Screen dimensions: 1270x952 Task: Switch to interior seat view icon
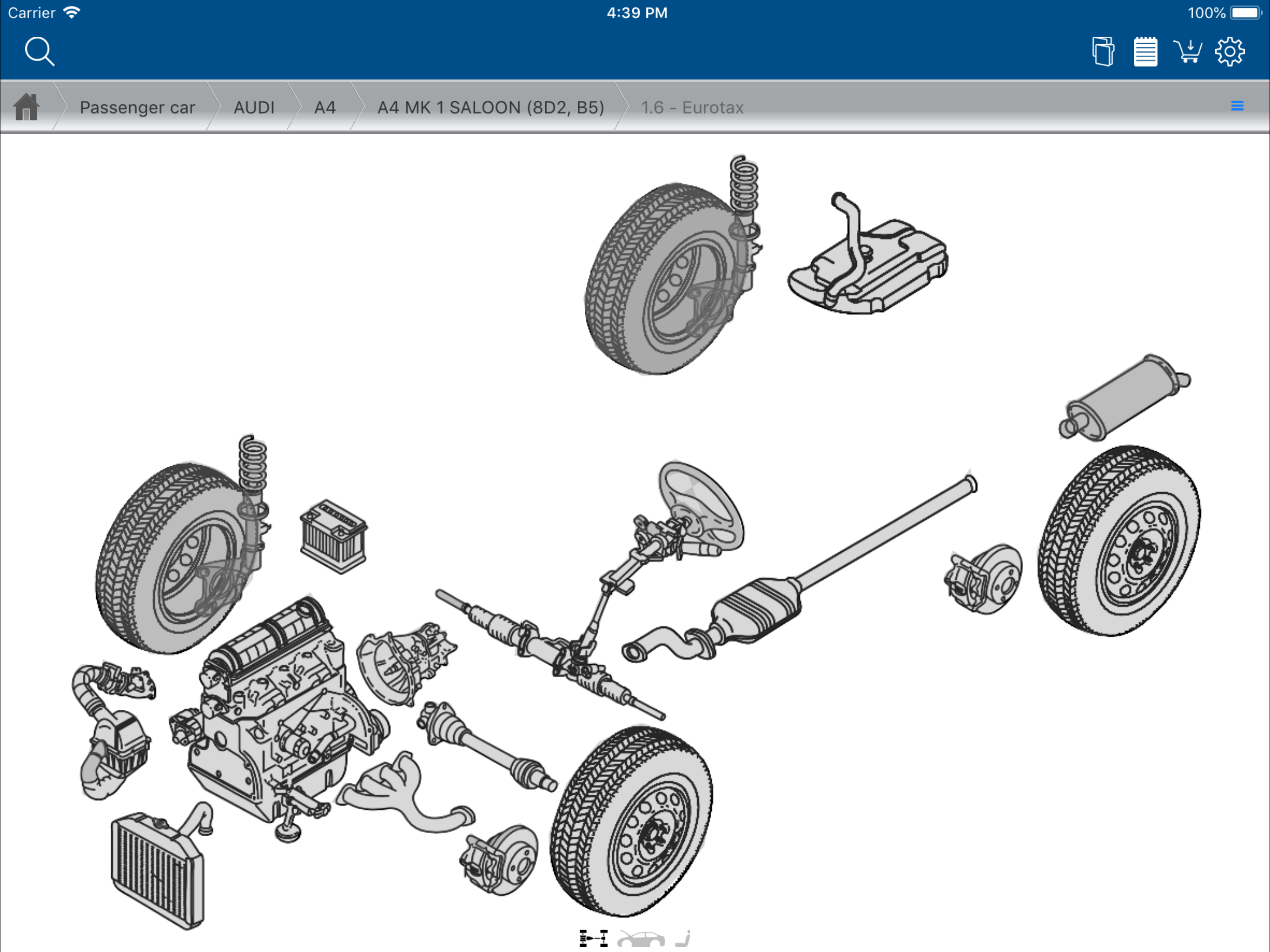(683, 938)
